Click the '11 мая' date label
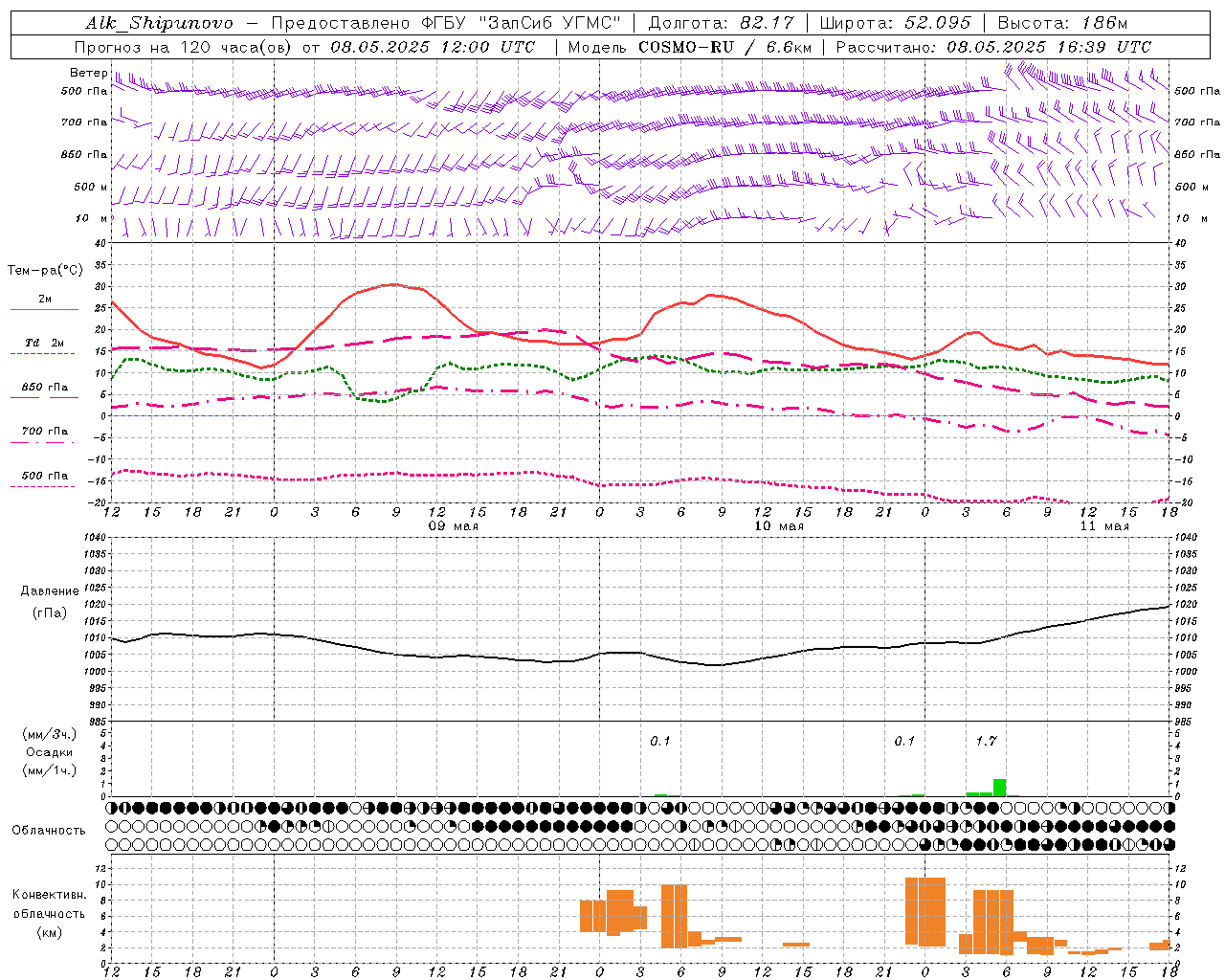The height and width of the screenshot is (980, 1225). click(1104, 526)
